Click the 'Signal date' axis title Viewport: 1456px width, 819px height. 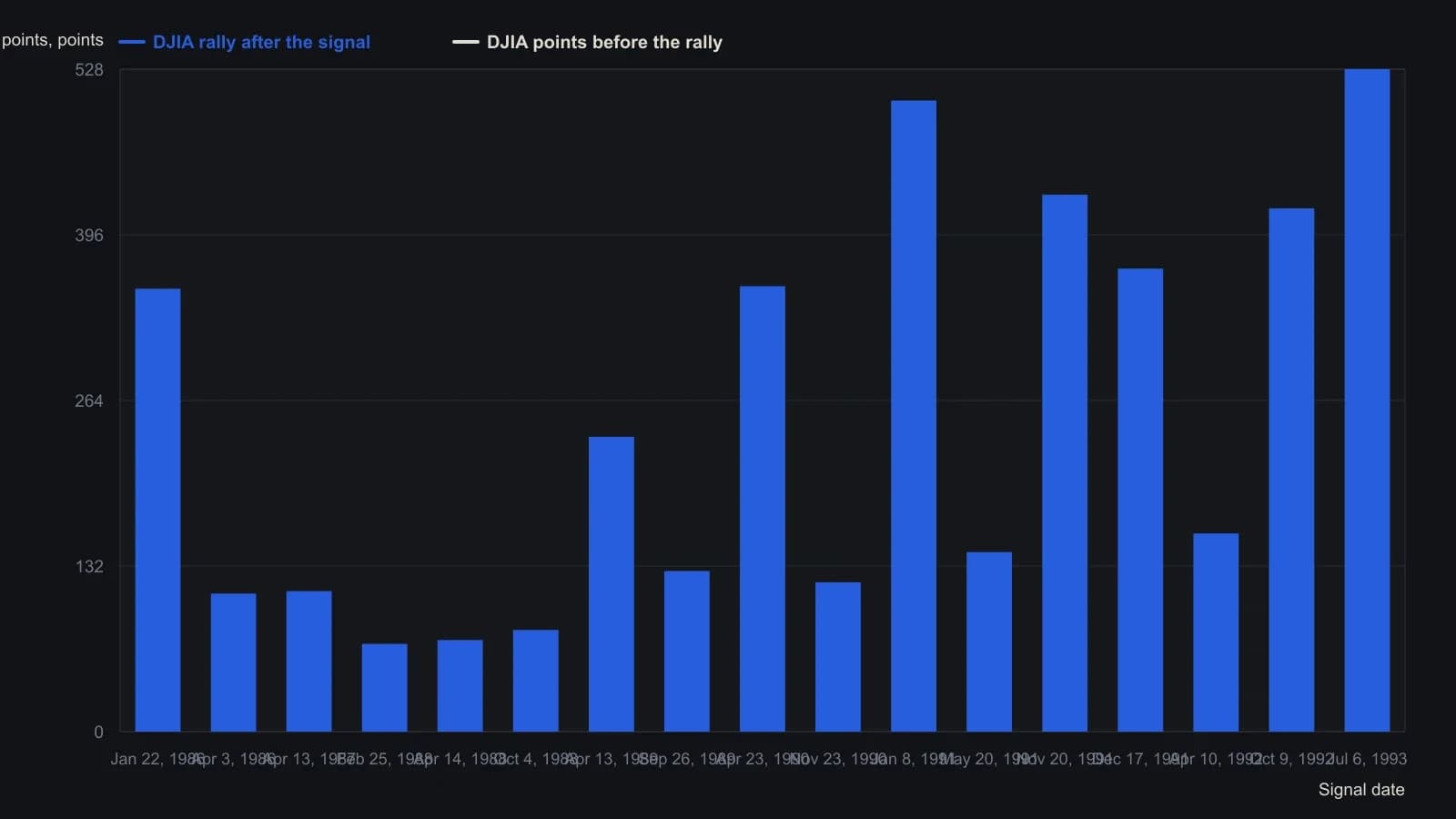pyautogui.click(x=1361, y=790)
